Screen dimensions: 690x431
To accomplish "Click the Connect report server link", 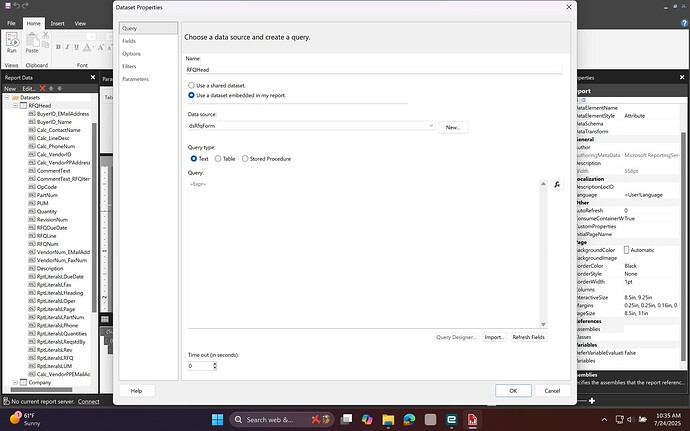I will click(x=88, y=402).
